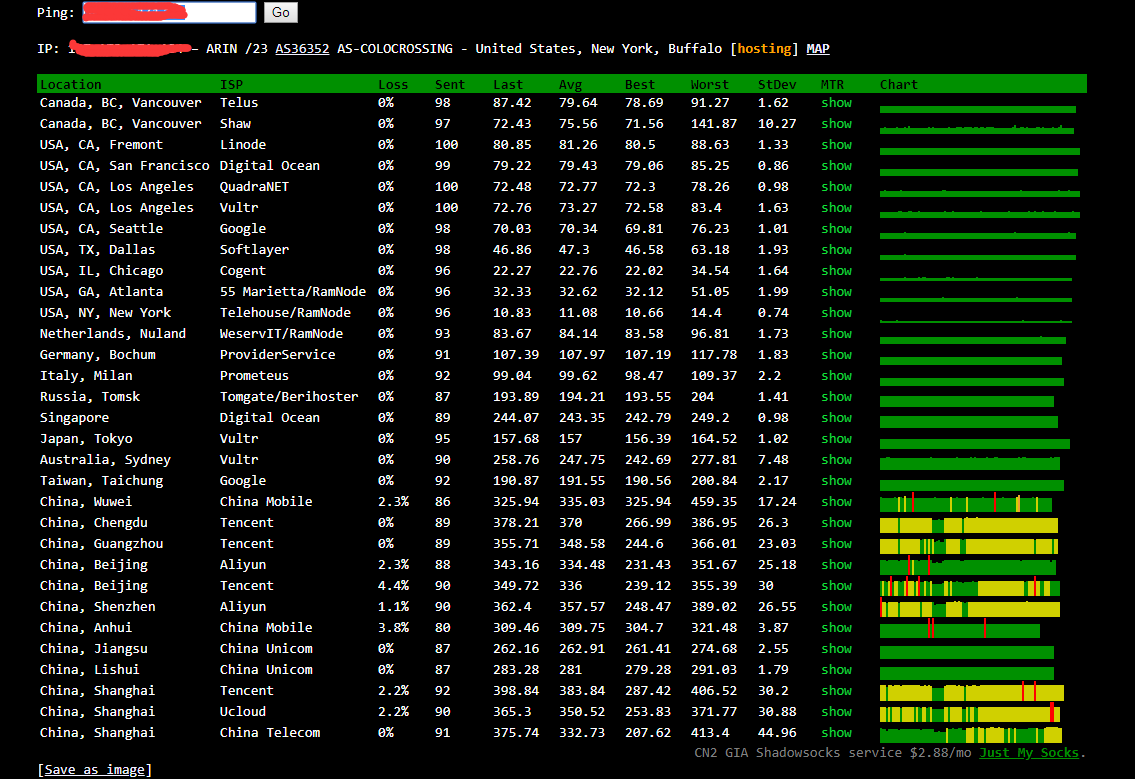Show MTR for Singapore Digital Ocean row
The image size is (1135, 779).
[x=836, y=418]
